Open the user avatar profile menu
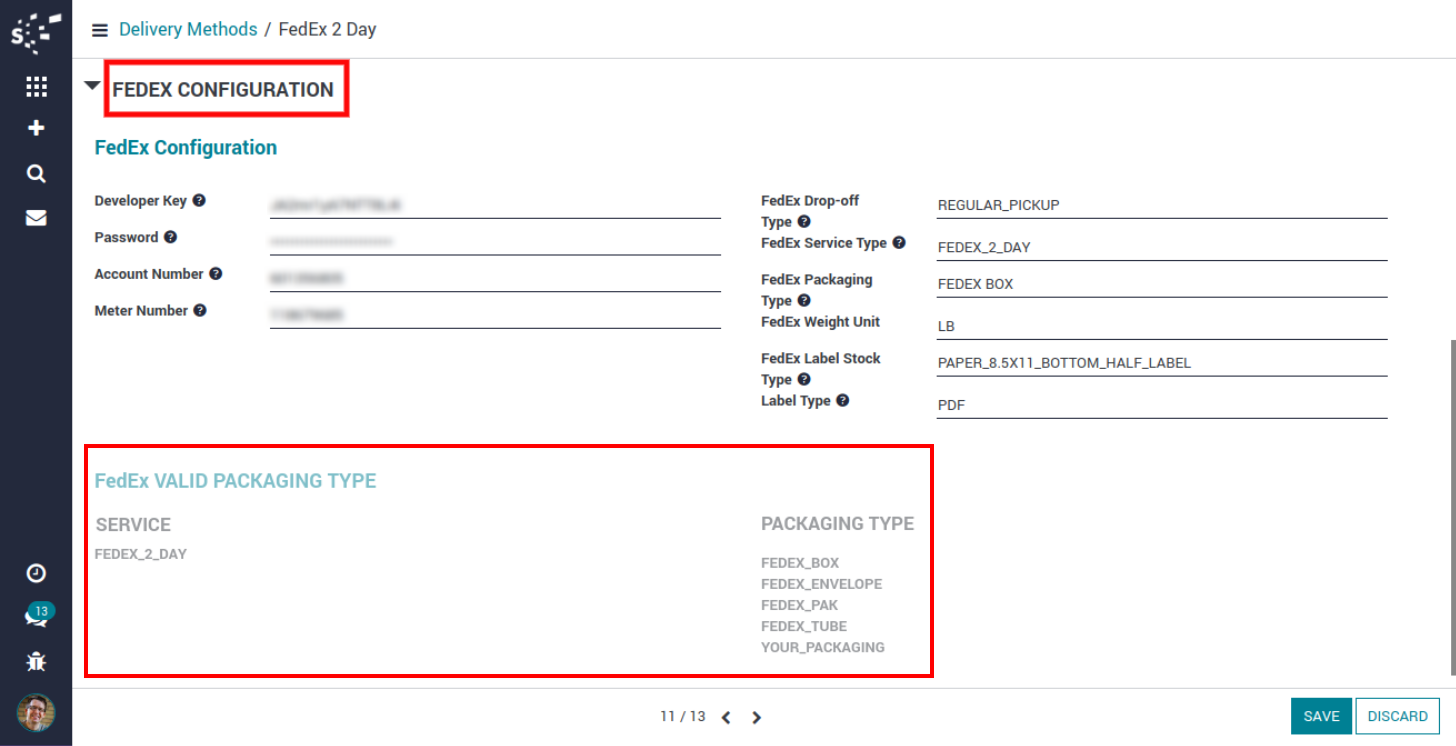Image resolution: width=1456 pixels, height=746 pixels. click(x=36, y=713)
